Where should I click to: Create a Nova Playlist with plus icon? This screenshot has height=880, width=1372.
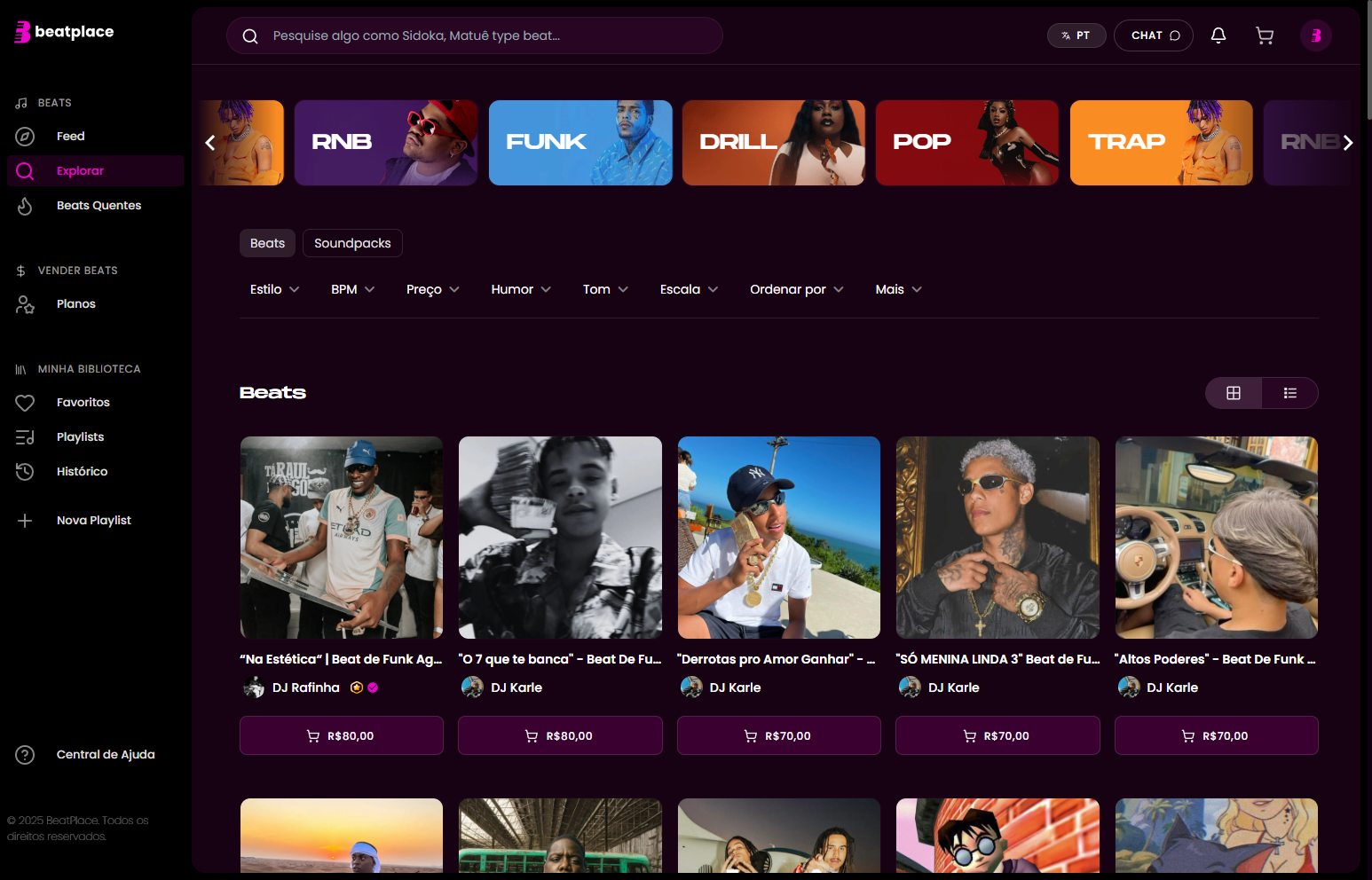(x=25, y=521)
